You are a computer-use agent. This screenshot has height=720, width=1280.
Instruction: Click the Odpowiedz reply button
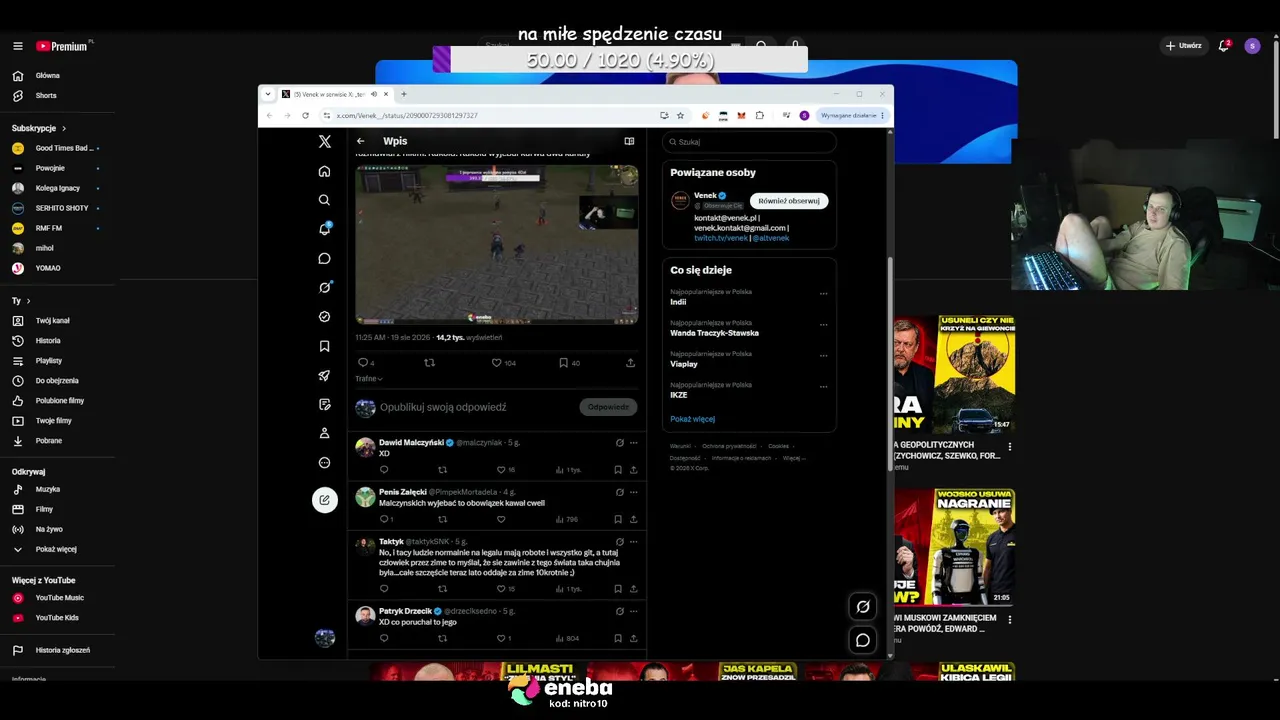click(608, 407)
